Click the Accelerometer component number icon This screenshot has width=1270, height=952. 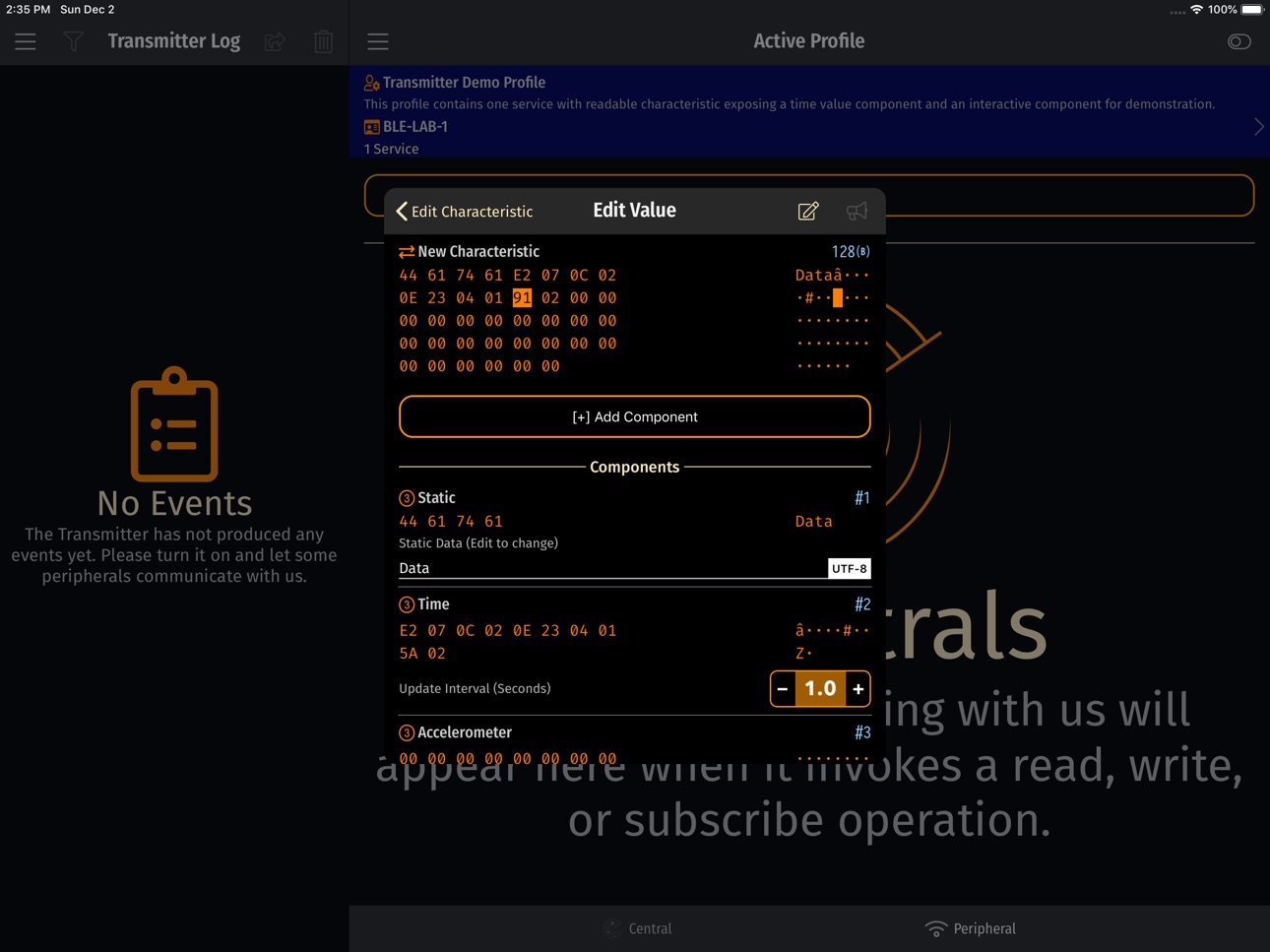pos(407,732)
